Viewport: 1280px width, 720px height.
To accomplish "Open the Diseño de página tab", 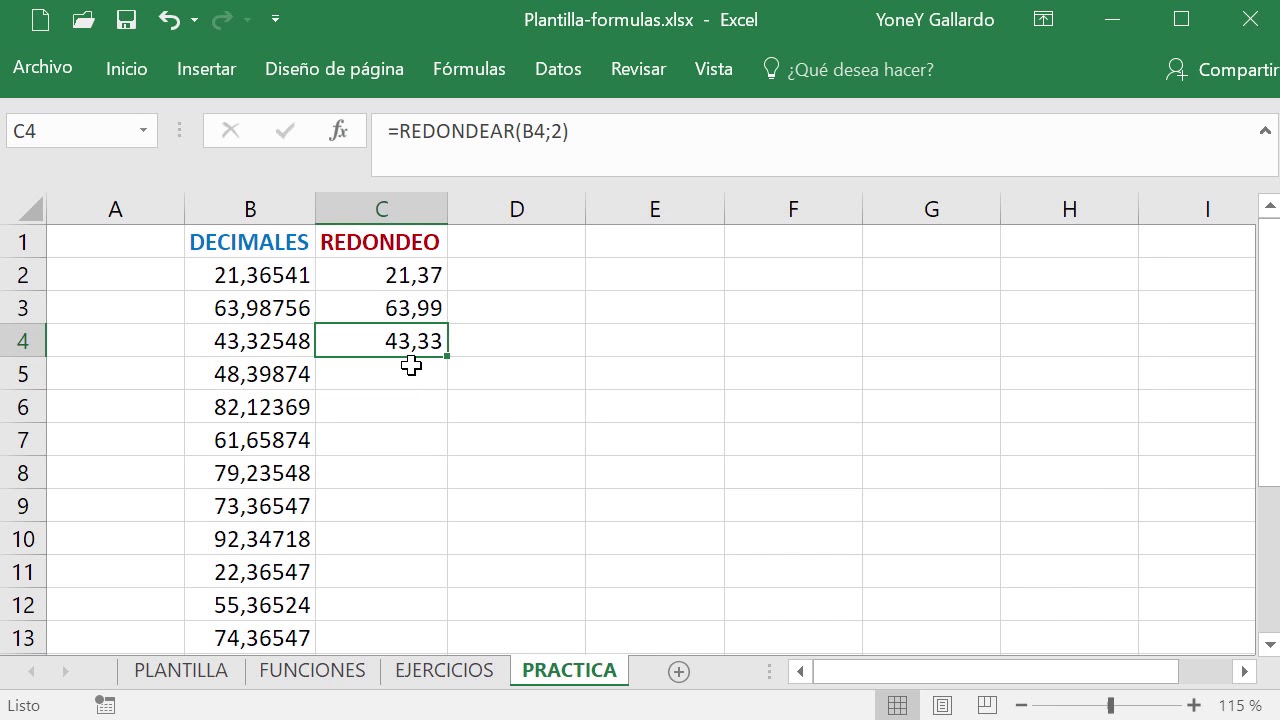I will 334,69.
